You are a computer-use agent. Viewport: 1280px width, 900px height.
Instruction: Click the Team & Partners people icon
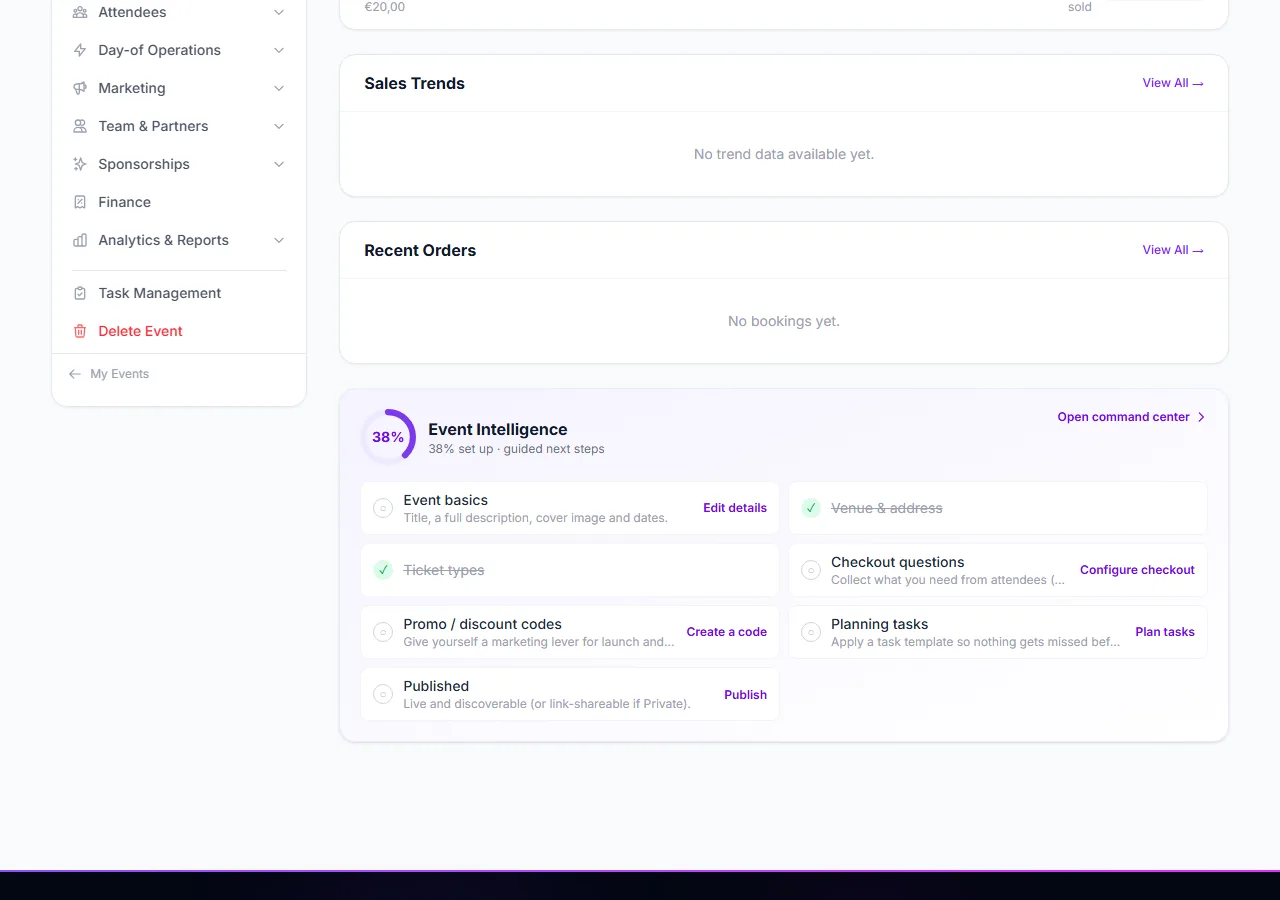pos(80,126)
